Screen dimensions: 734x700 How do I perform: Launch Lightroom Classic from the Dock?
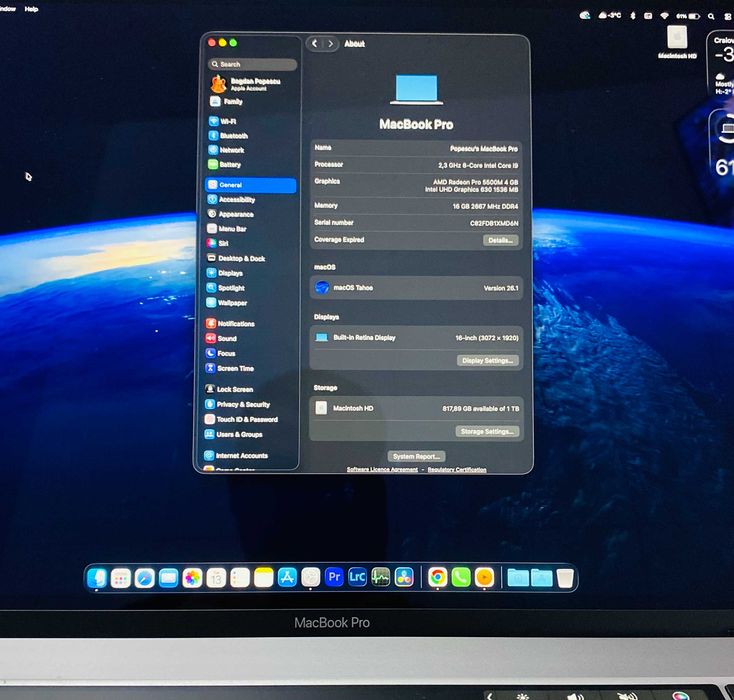(x=357, y=577)
